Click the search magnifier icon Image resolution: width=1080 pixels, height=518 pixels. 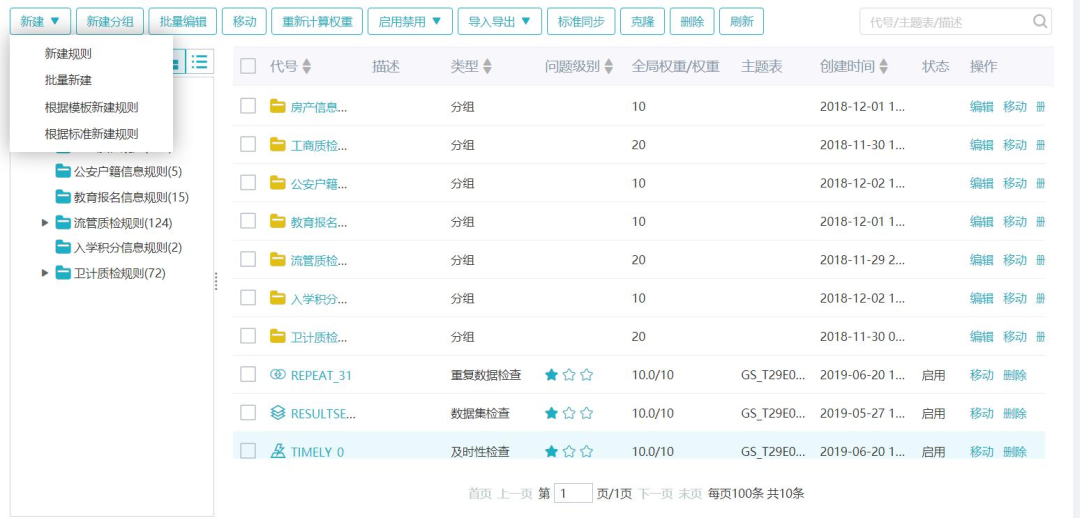coord(1040,21)
